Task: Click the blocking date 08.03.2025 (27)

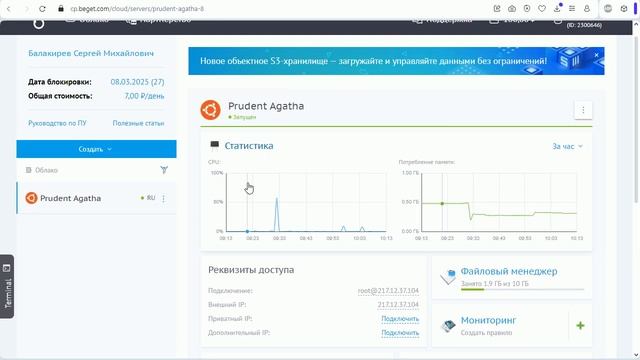Action: coord(137,82)
